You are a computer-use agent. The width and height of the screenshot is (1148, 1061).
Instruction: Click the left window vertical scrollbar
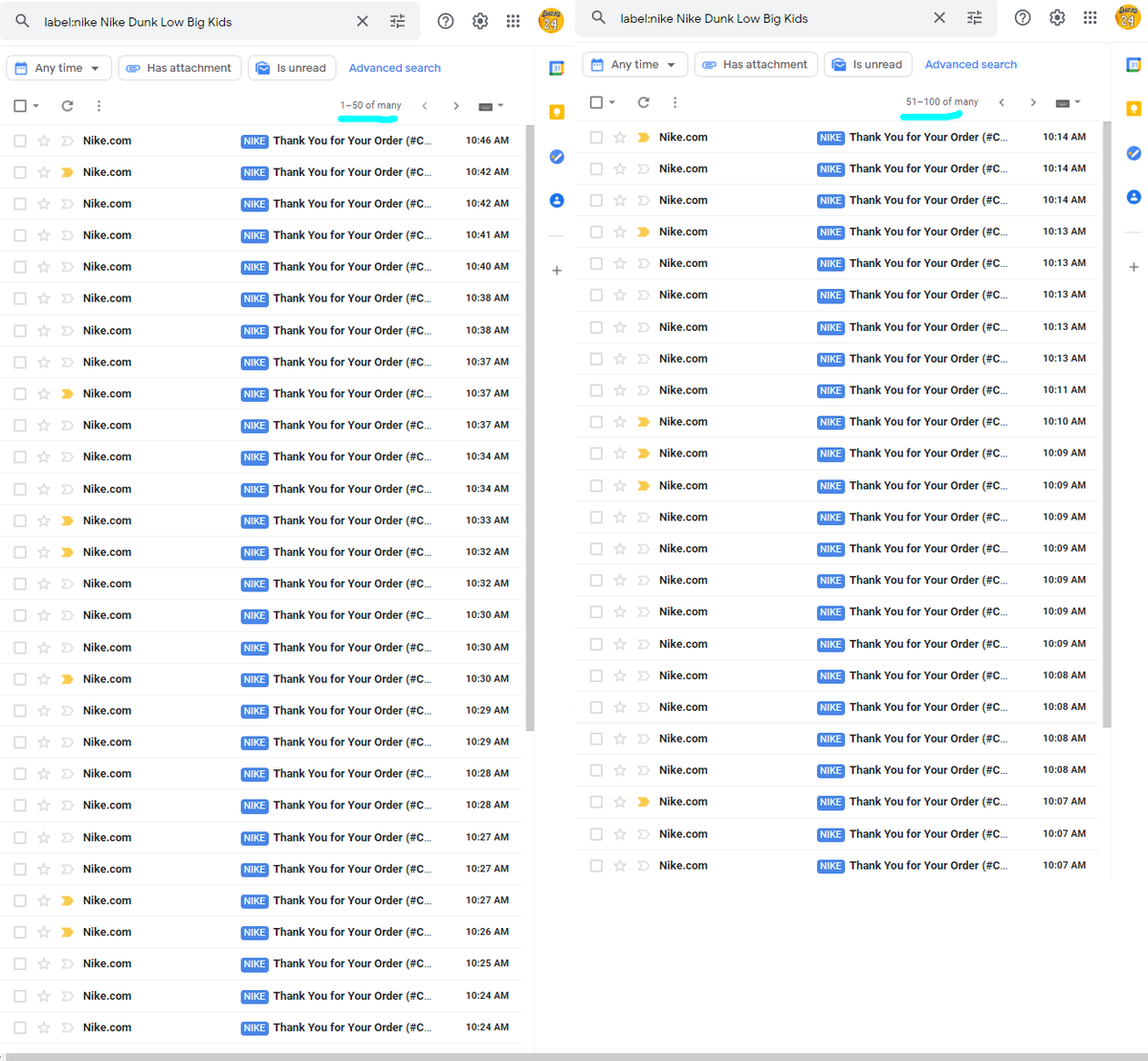click(530, 428)
